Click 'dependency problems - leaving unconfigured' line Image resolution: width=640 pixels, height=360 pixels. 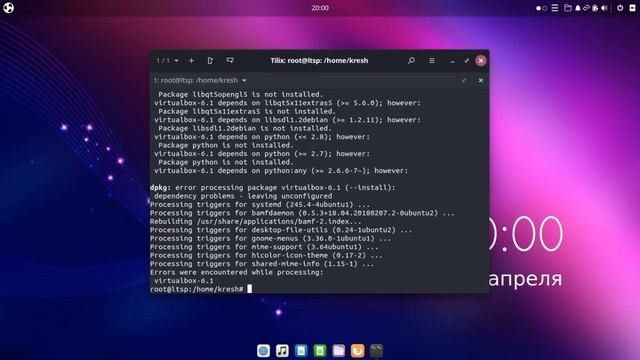(x=243, y=196)
